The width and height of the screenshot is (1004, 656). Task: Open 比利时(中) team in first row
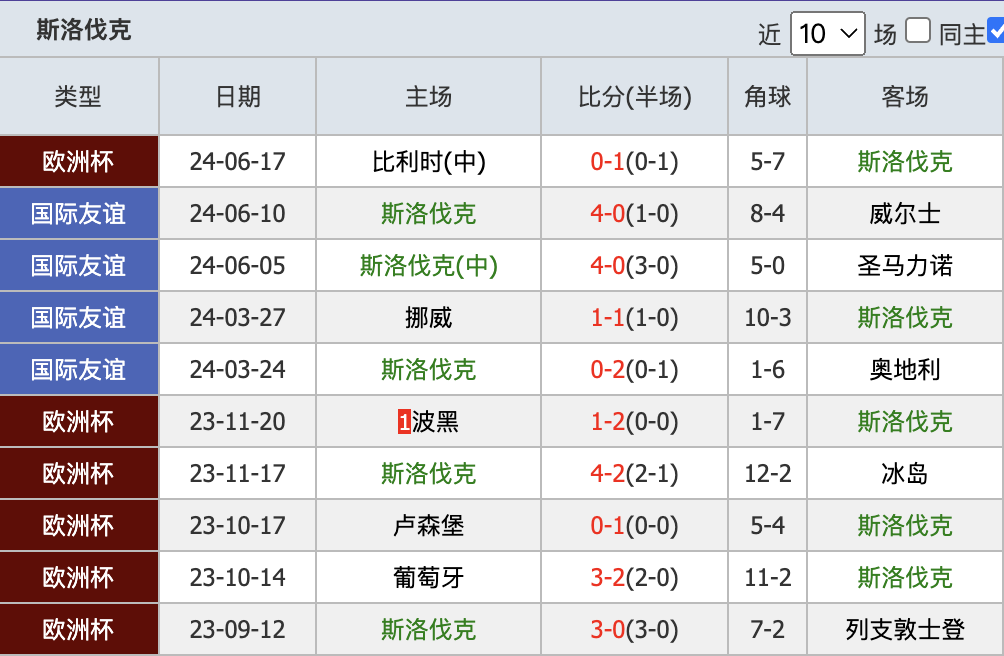(x=428, y=161)
